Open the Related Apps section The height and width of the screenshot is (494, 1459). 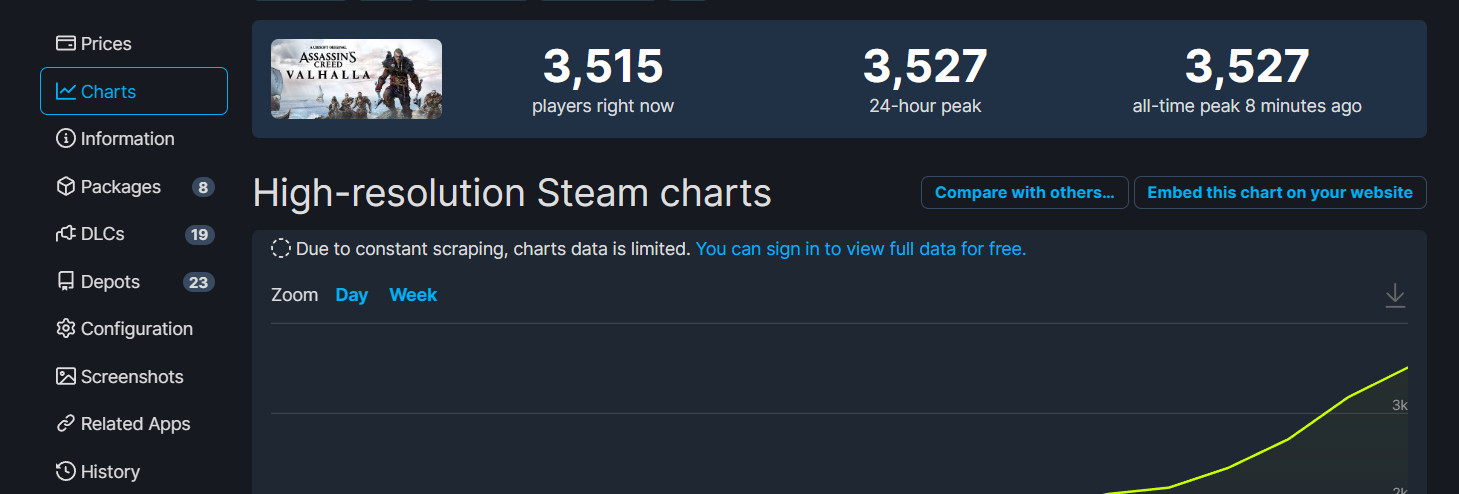(135, 424)
